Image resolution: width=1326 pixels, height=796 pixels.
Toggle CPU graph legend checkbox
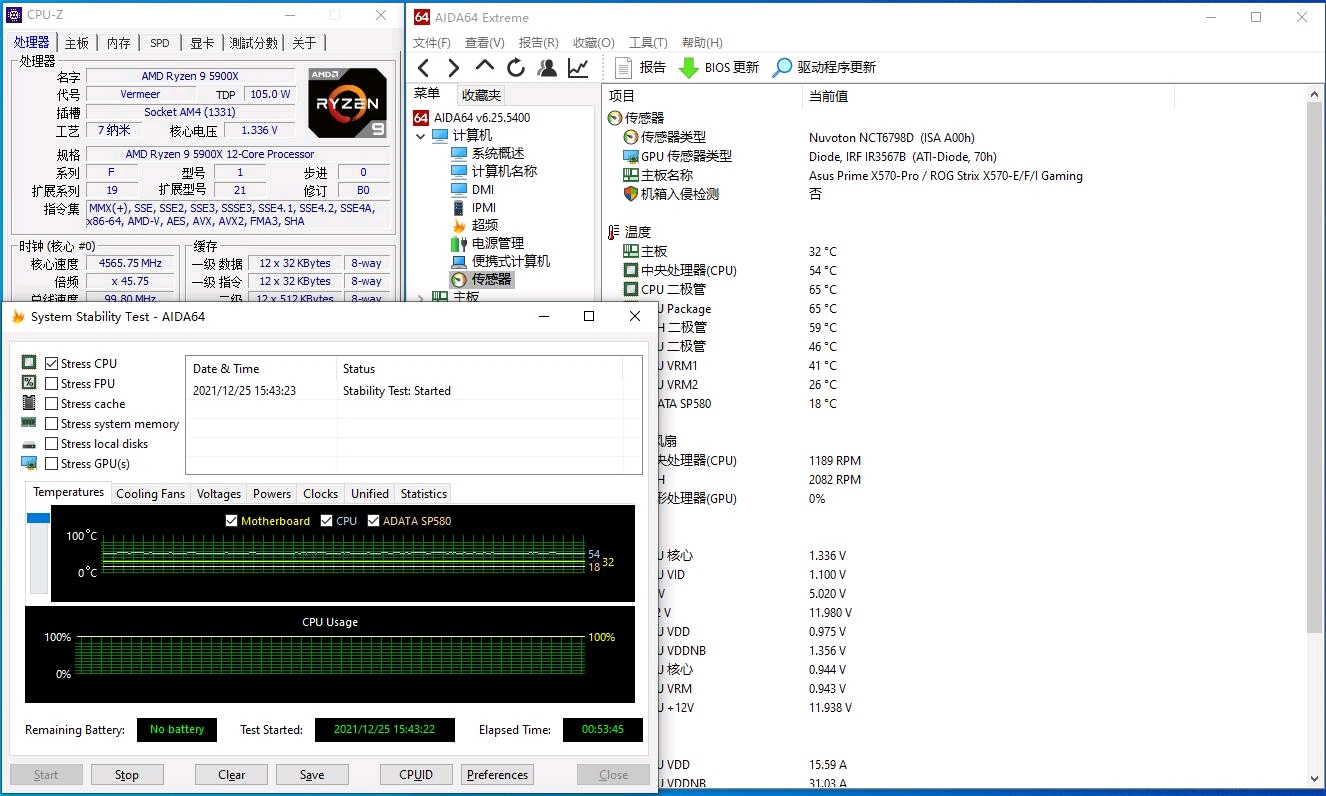pos(327,521)
